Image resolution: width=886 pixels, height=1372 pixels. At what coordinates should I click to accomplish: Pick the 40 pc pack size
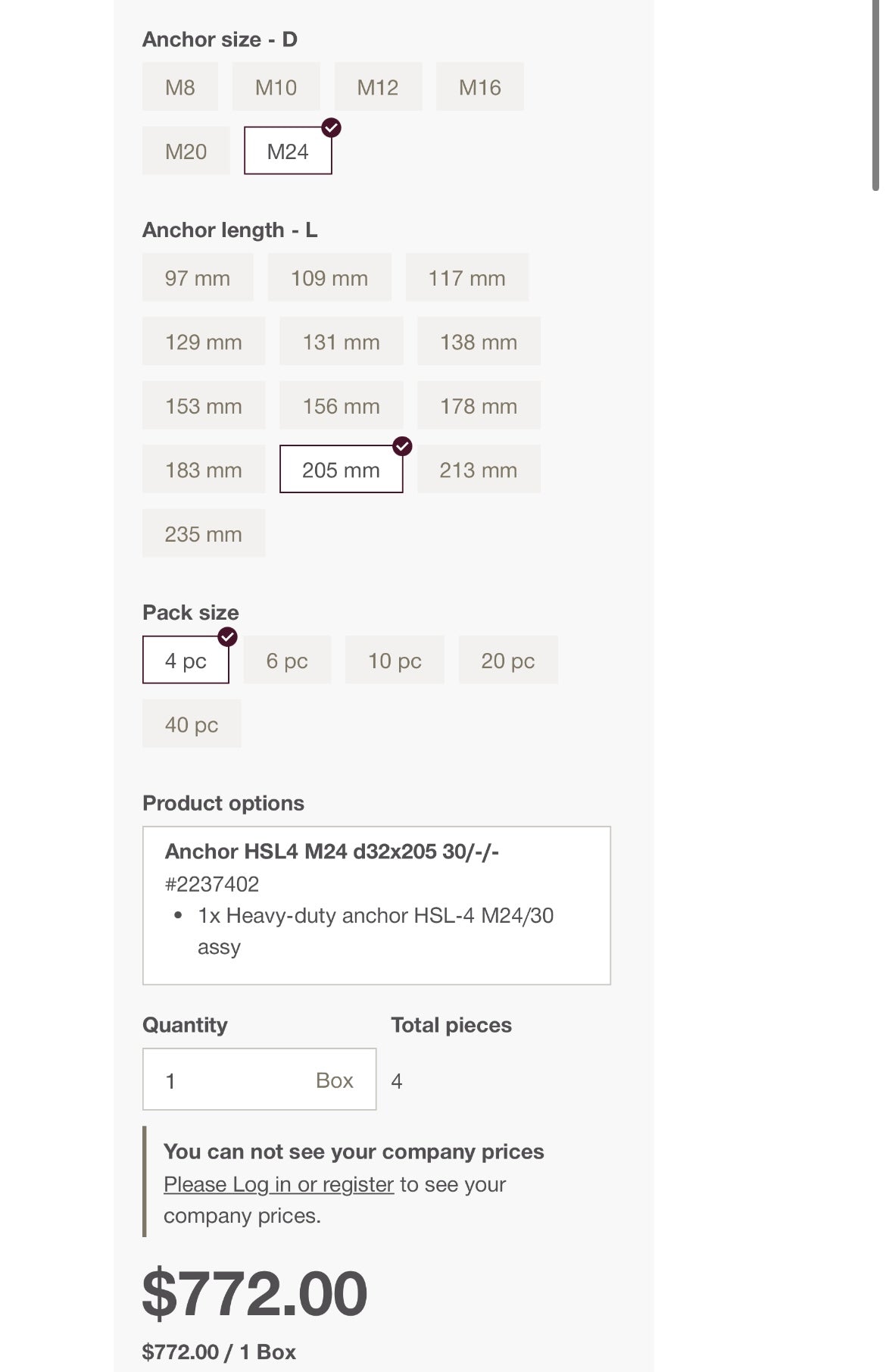pyautogui.click(x=192, y=725)
